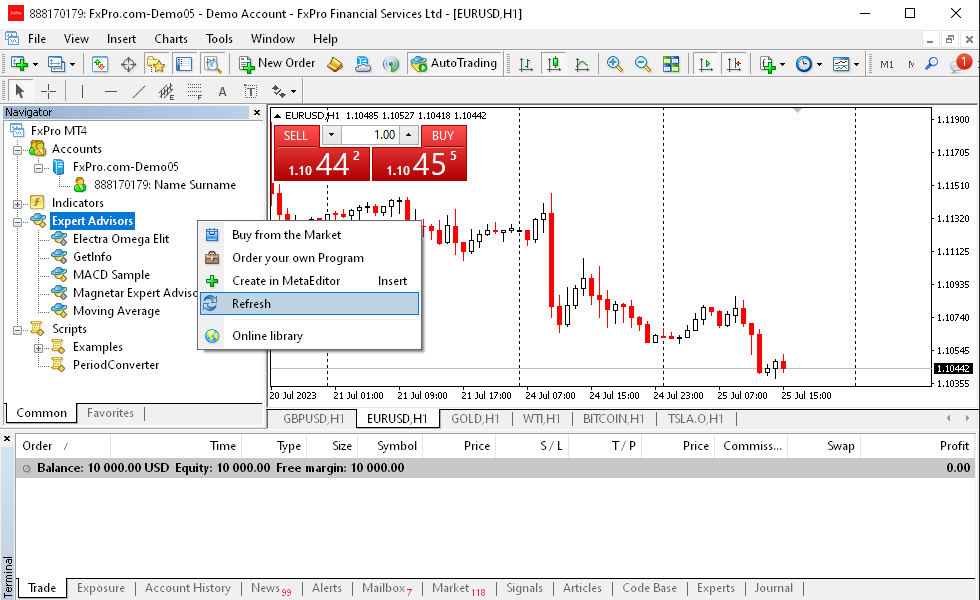Click the search magnifier icon
The height and width of the screenshot is (600, 980).
(931, 64)
